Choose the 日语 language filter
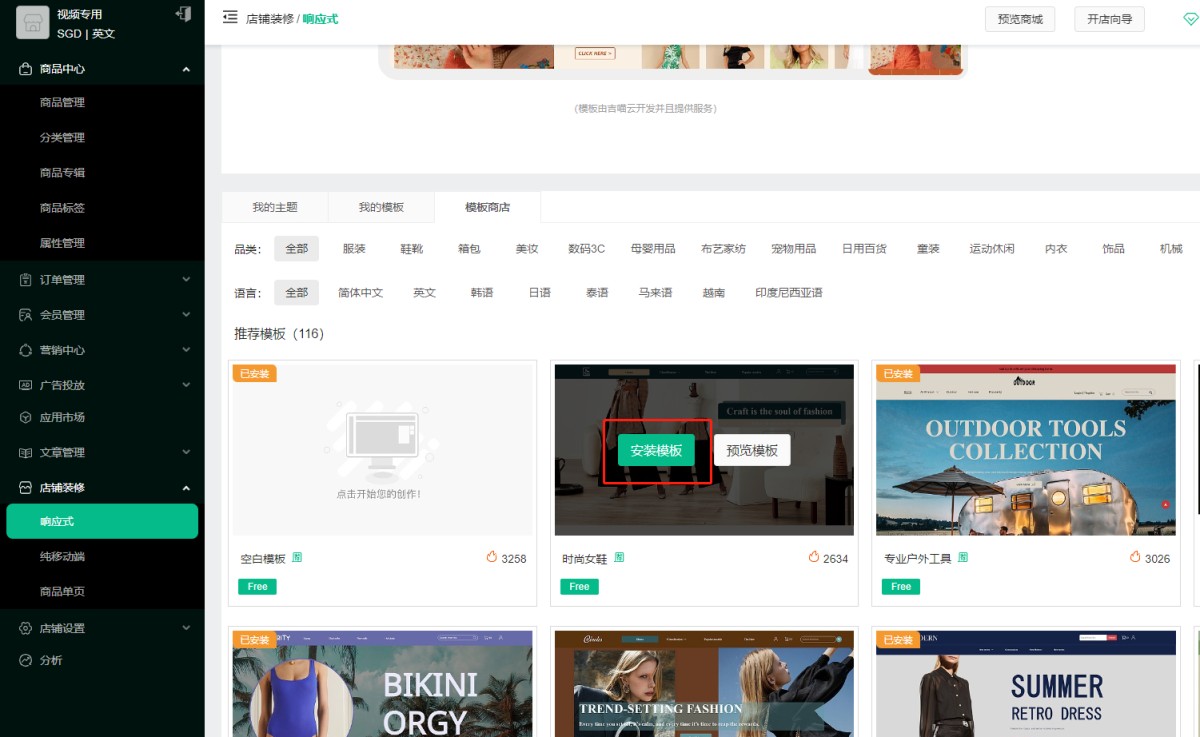 coord(540,293)
